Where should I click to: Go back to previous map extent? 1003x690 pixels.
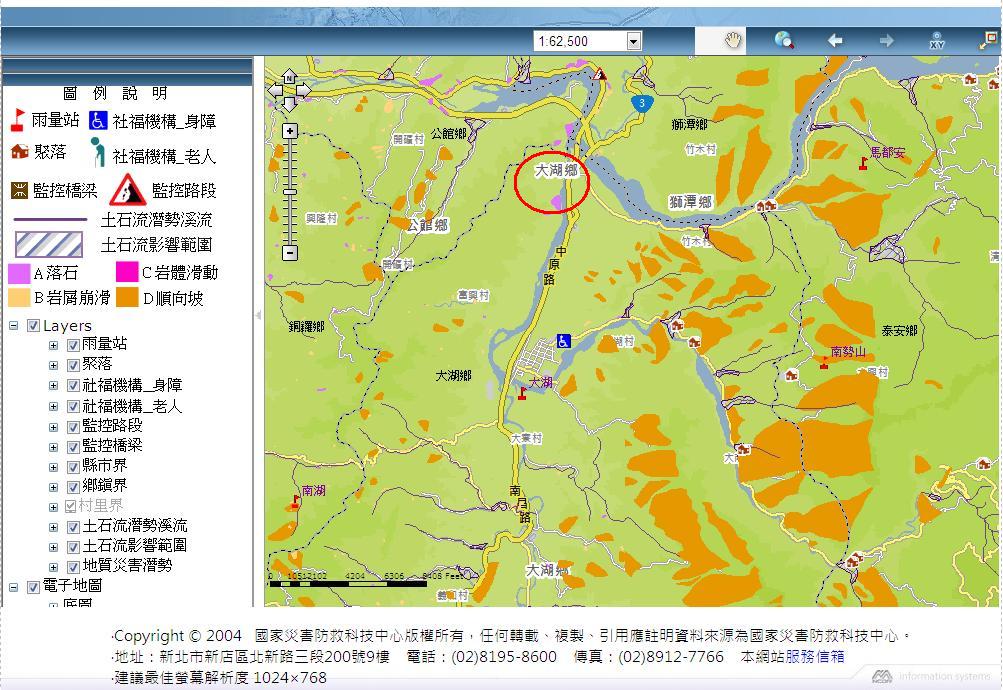(x=835, y=41)
